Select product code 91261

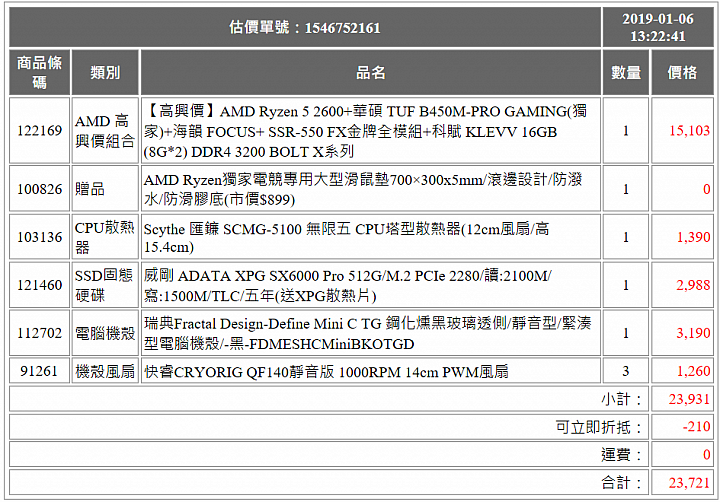coord(39,371)
